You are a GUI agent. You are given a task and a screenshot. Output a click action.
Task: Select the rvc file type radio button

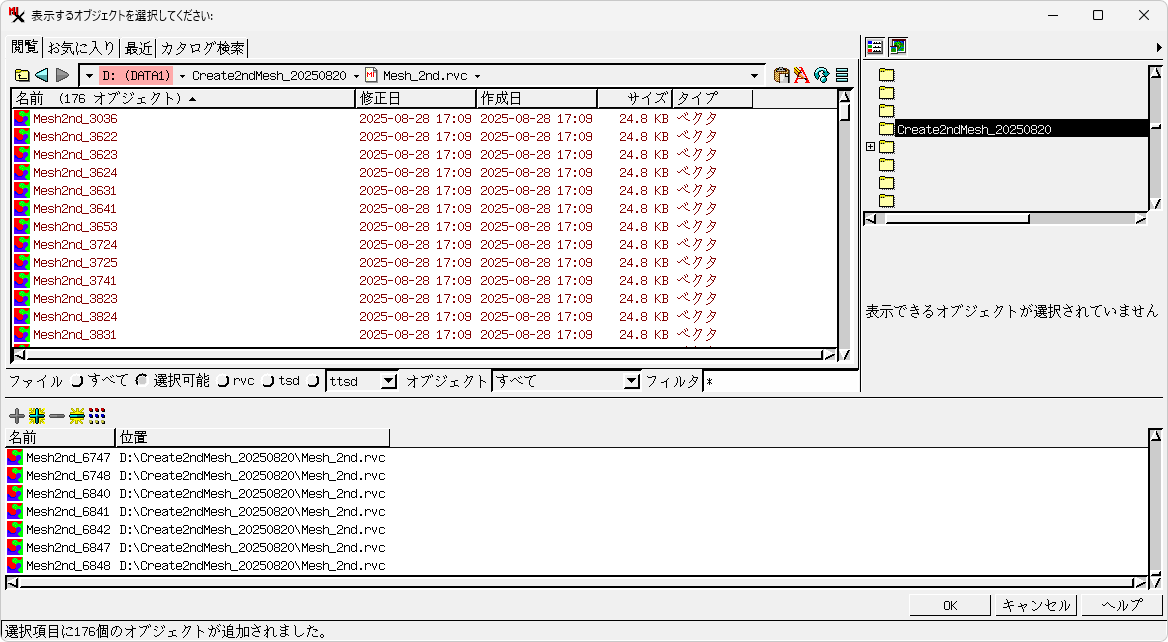tap(223, 381)
